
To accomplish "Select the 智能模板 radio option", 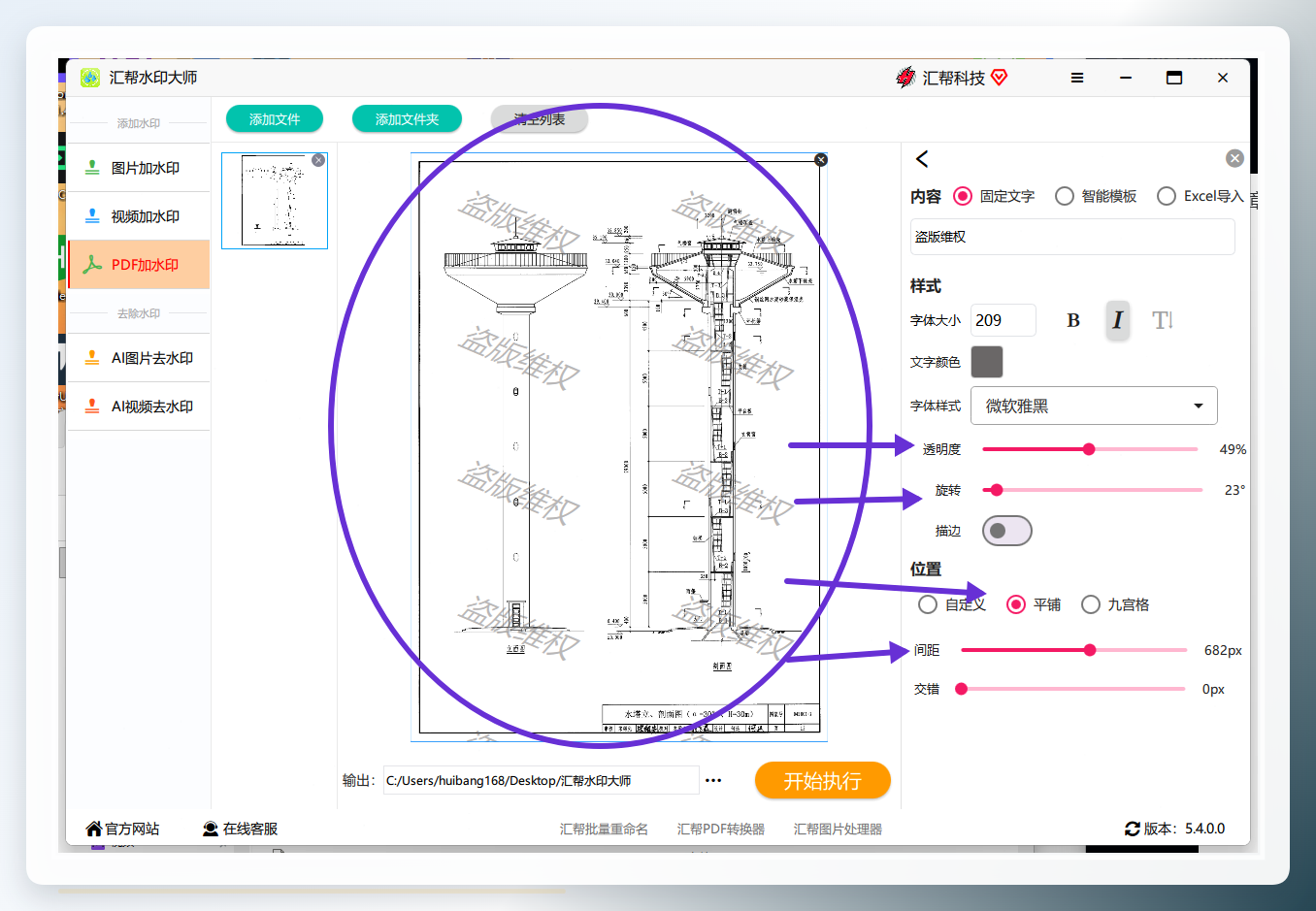I will tap(1065, 196).
